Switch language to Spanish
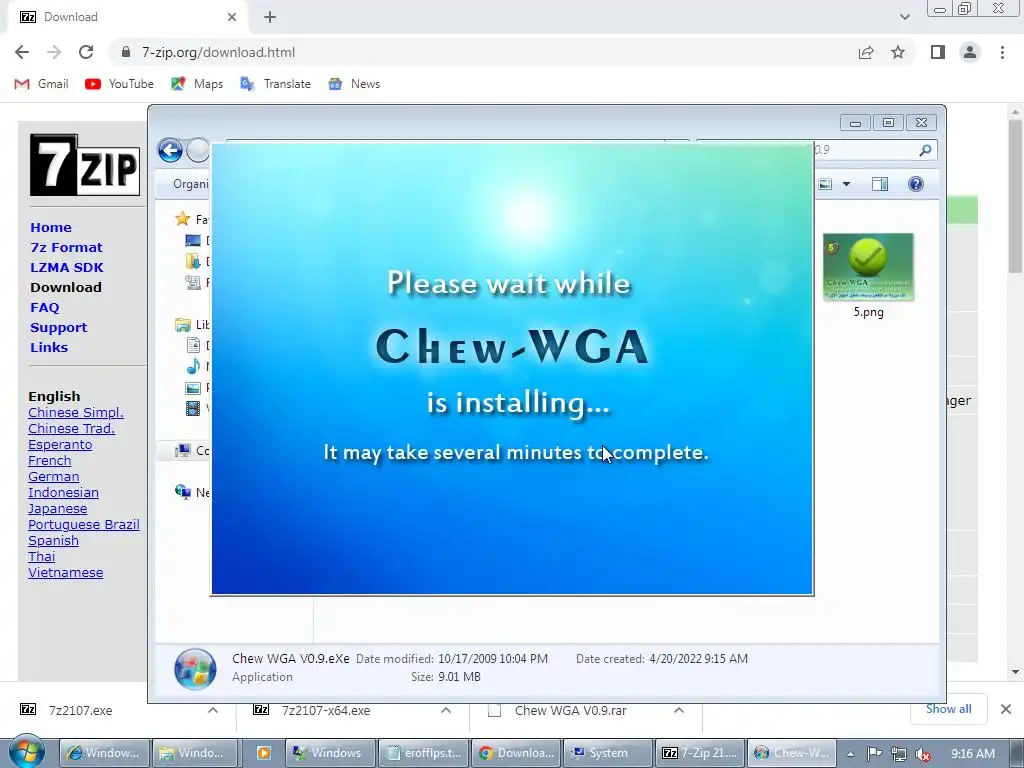Viewport: 1024px width, 768px height. point(54,541)
